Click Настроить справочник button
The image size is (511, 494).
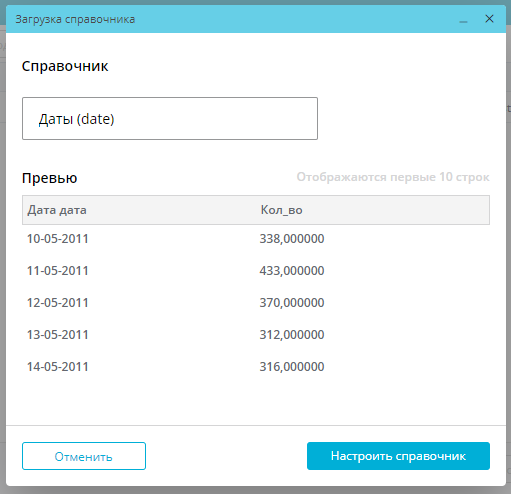398,456
